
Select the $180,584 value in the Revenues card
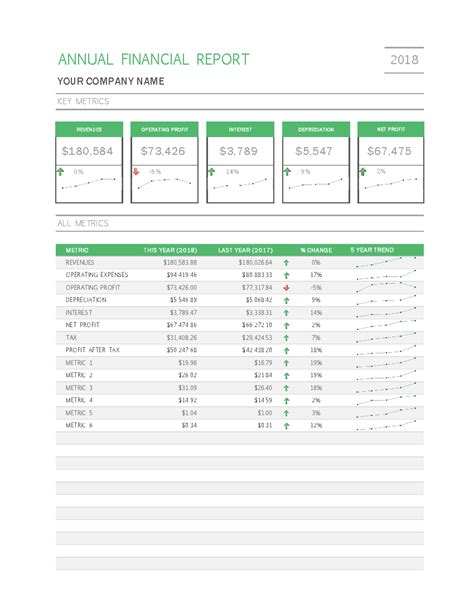point(87,151)
